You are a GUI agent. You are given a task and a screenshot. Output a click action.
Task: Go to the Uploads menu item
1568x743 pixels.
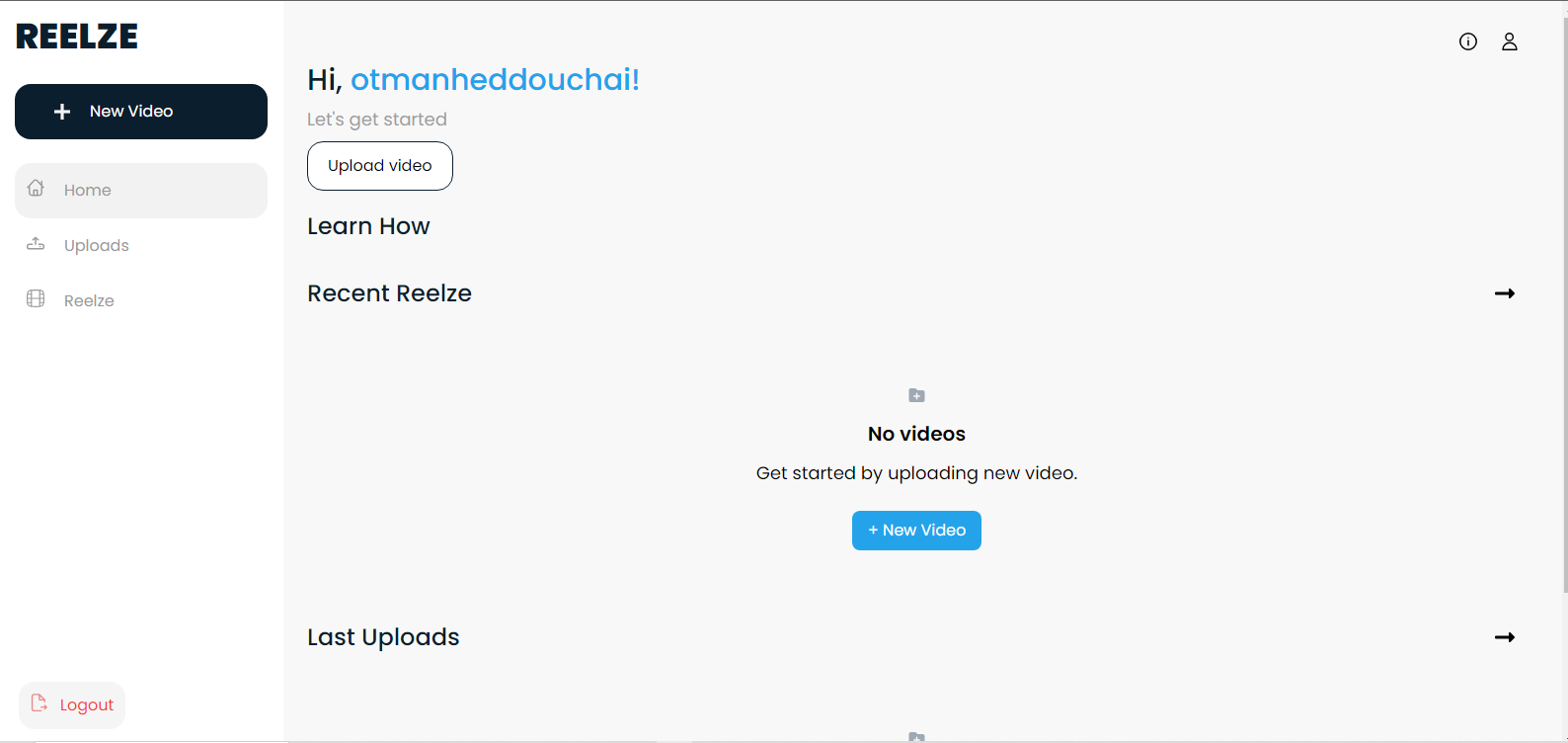pos(141,246)
